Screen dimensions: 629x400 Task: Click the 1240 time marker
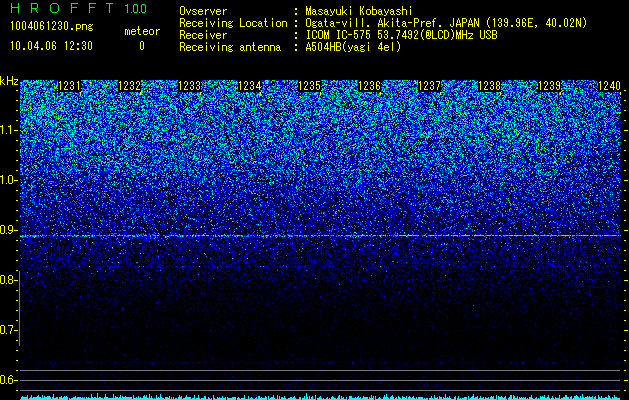coord(609,86)
